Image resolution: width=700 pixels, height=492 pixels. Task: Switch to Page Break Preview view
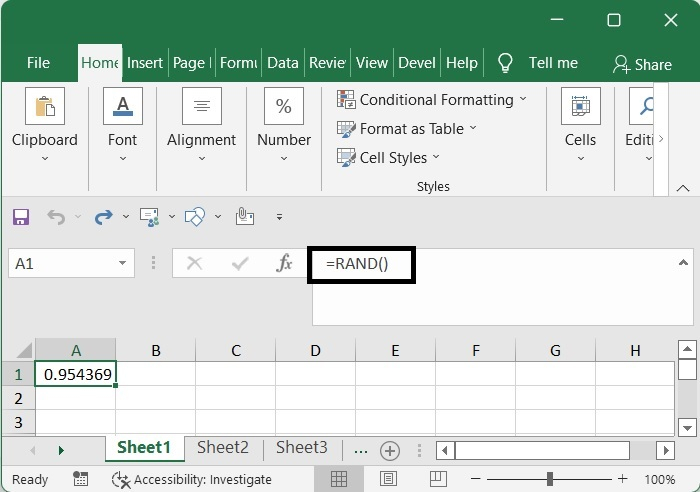[439, 479]
